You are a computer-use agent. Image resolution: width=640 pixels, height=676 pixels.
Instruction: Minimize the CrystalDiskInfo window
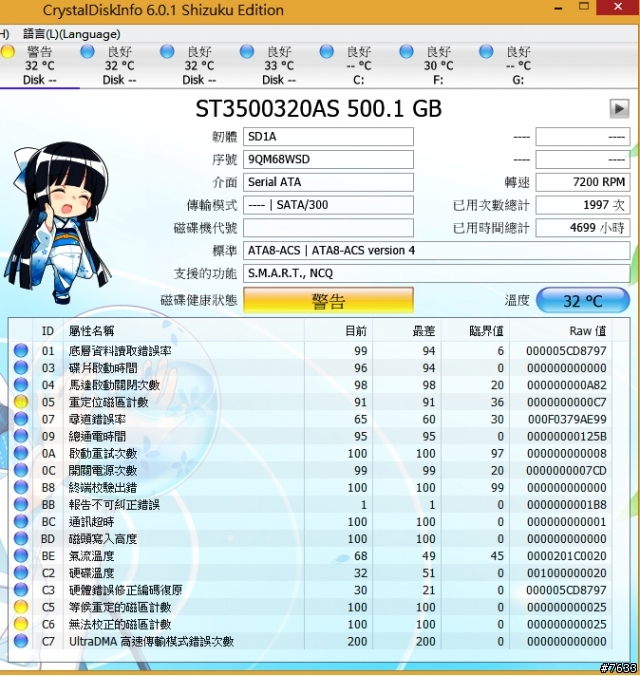[x=558, y=8]
